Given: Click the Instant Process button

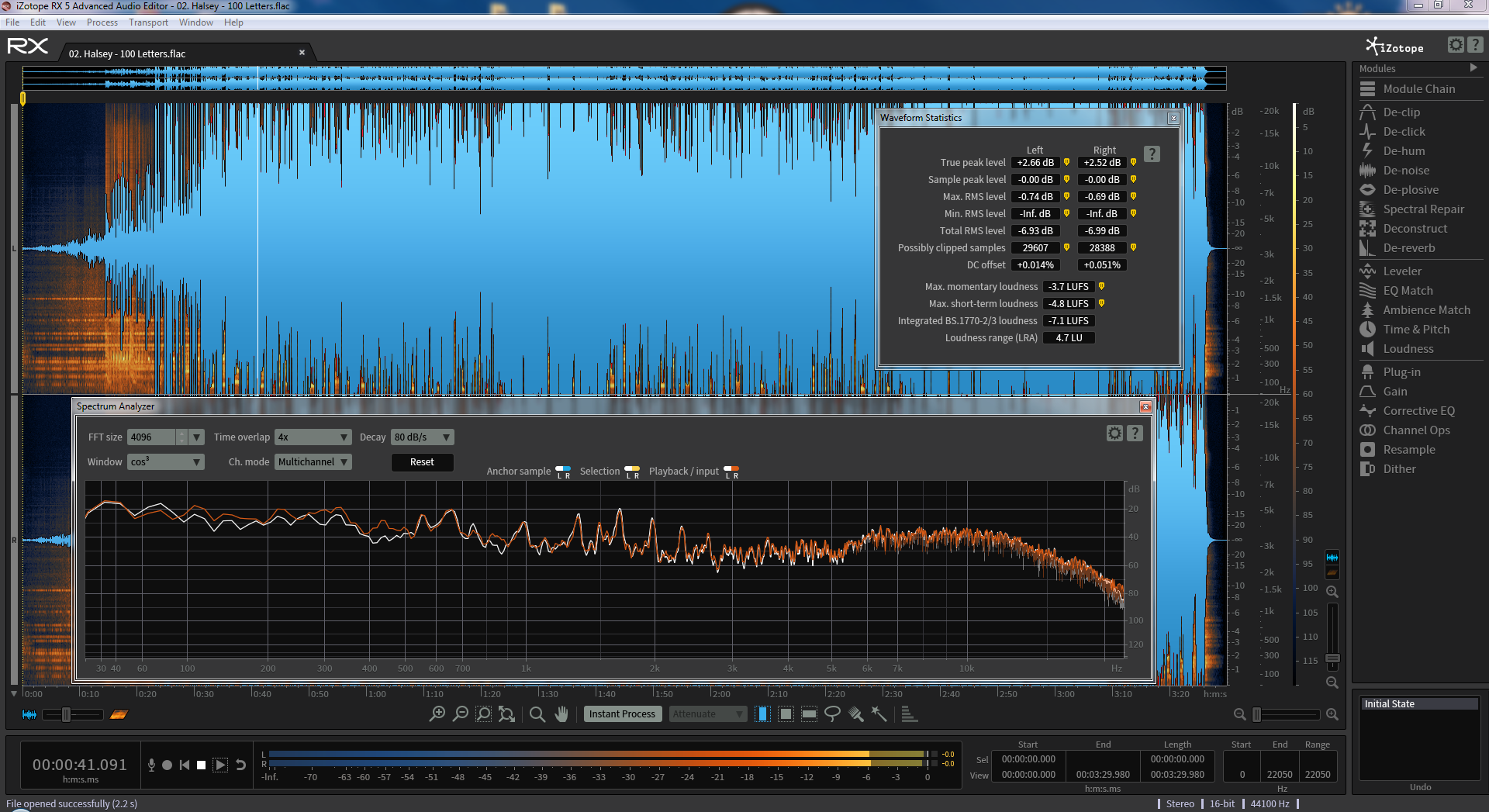Looking at the screenshot, I should tap(622, 714).
